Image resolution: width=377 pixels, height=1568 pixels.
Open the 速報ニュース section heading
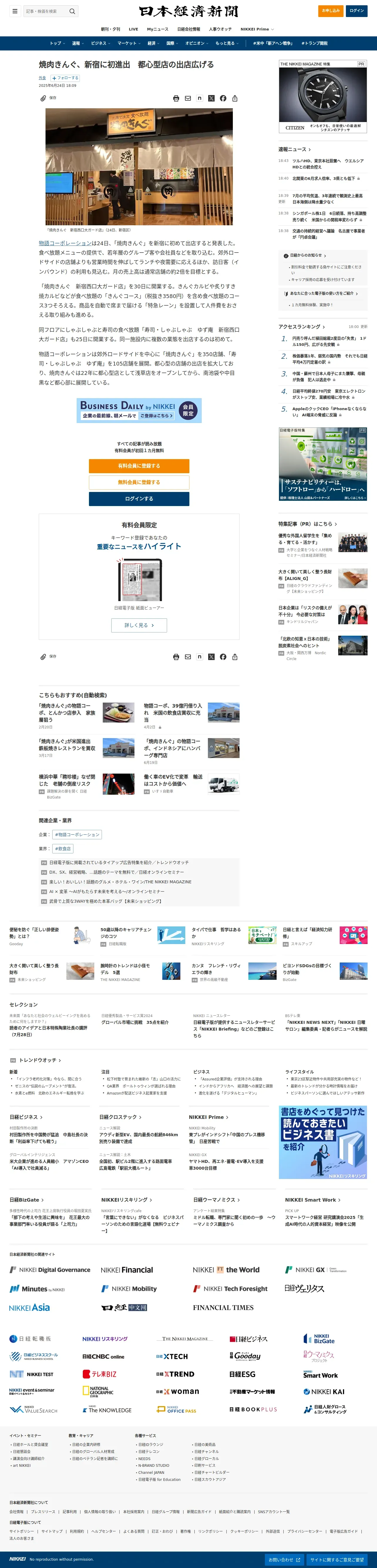295,149
